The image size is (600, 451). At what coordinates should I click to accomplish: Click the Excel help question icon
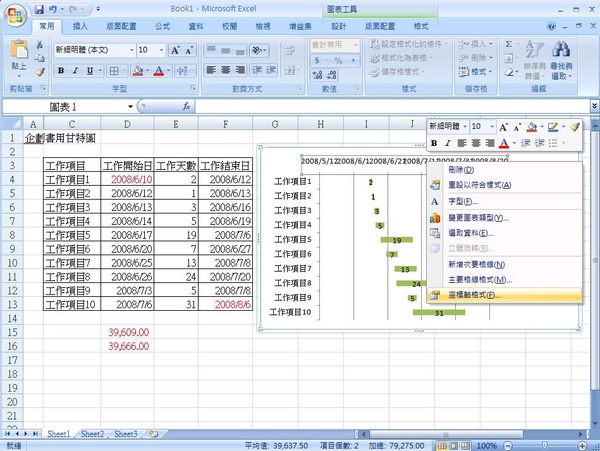pos(551,26)
